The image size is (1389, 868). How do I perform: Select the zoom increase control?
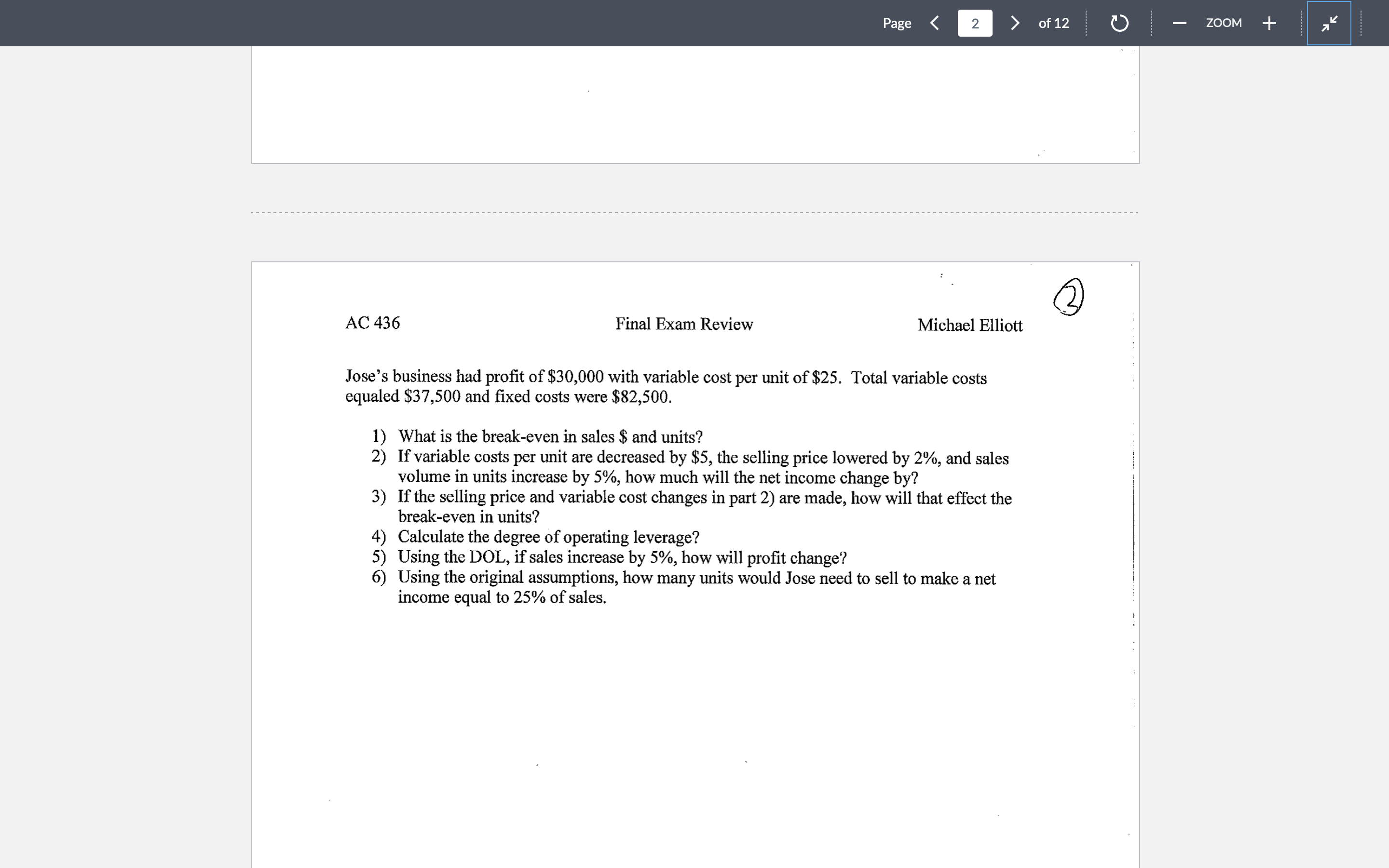click(1269, 23)
